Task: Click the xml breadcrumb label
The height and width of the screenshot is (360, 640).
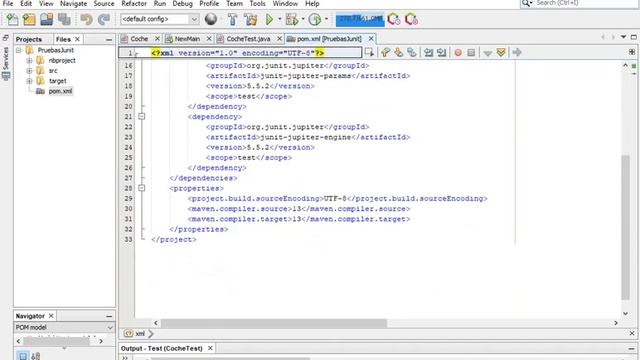Action: point(140,333)
